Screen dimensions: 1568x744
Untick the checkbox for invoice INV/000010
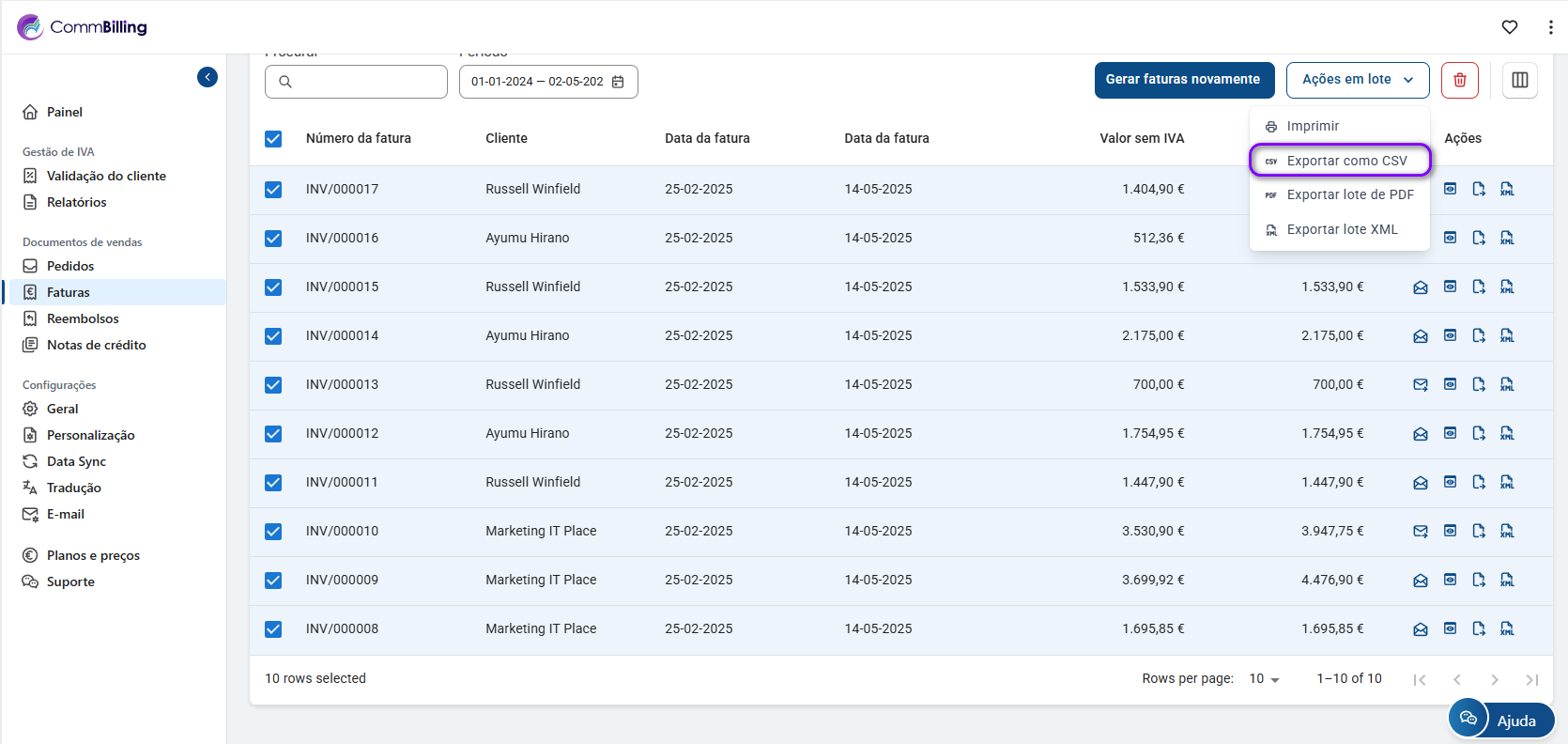pyautogui.click(x=273, y=532)
